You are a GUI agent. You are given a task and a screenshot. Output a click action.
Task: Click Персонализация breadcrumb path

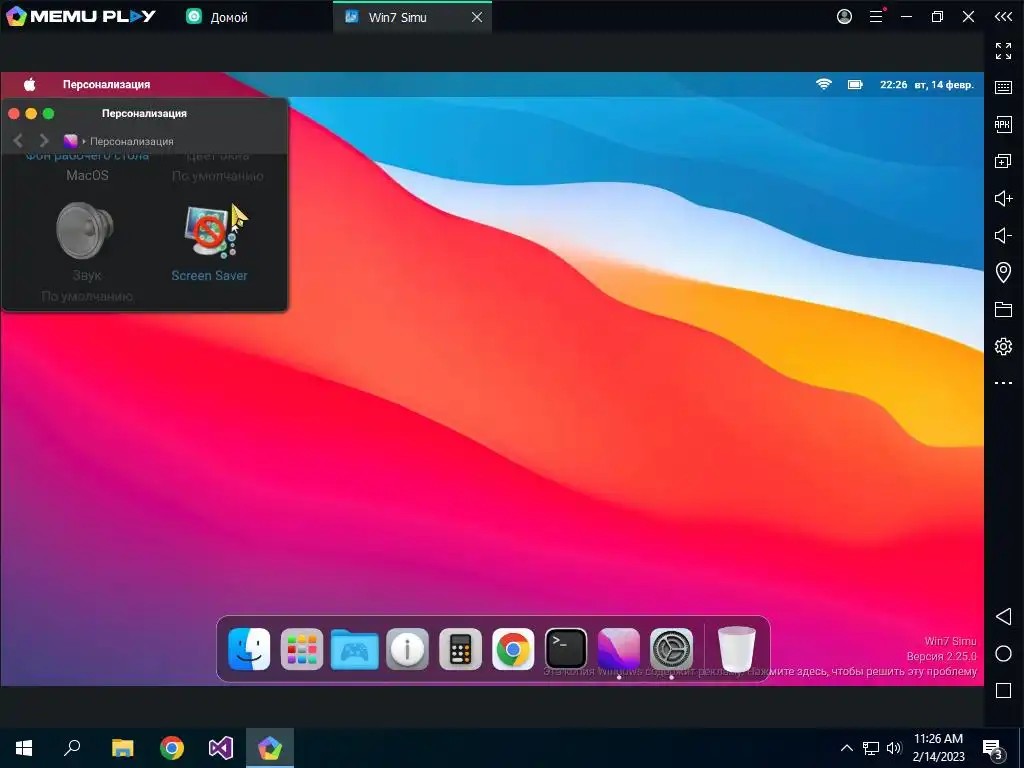pyautogui.click(x=131, y=141)
